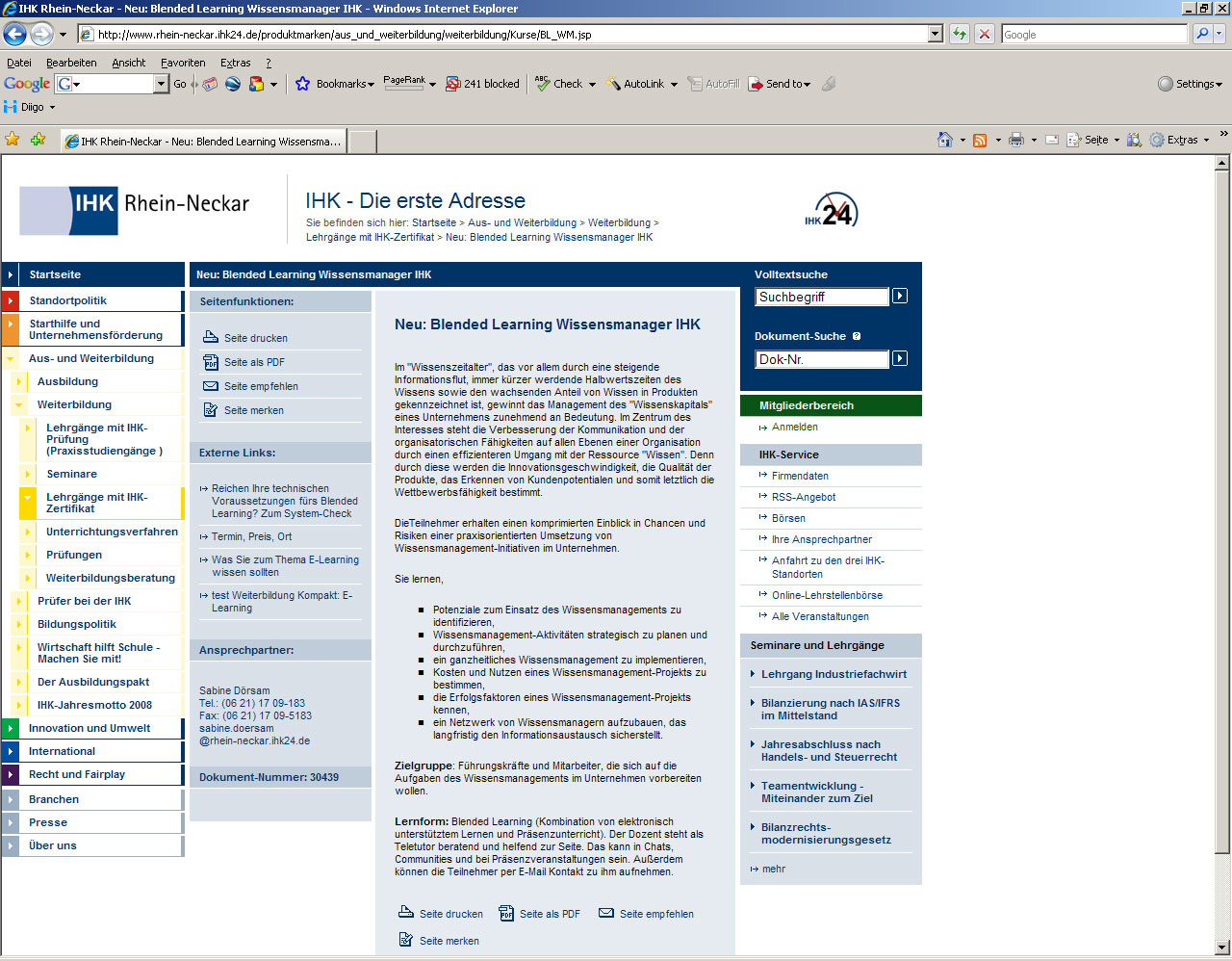Click Seite als PDF below the article
The height and width of the screenshot is (961, 1232).
[x=539, y=914]
